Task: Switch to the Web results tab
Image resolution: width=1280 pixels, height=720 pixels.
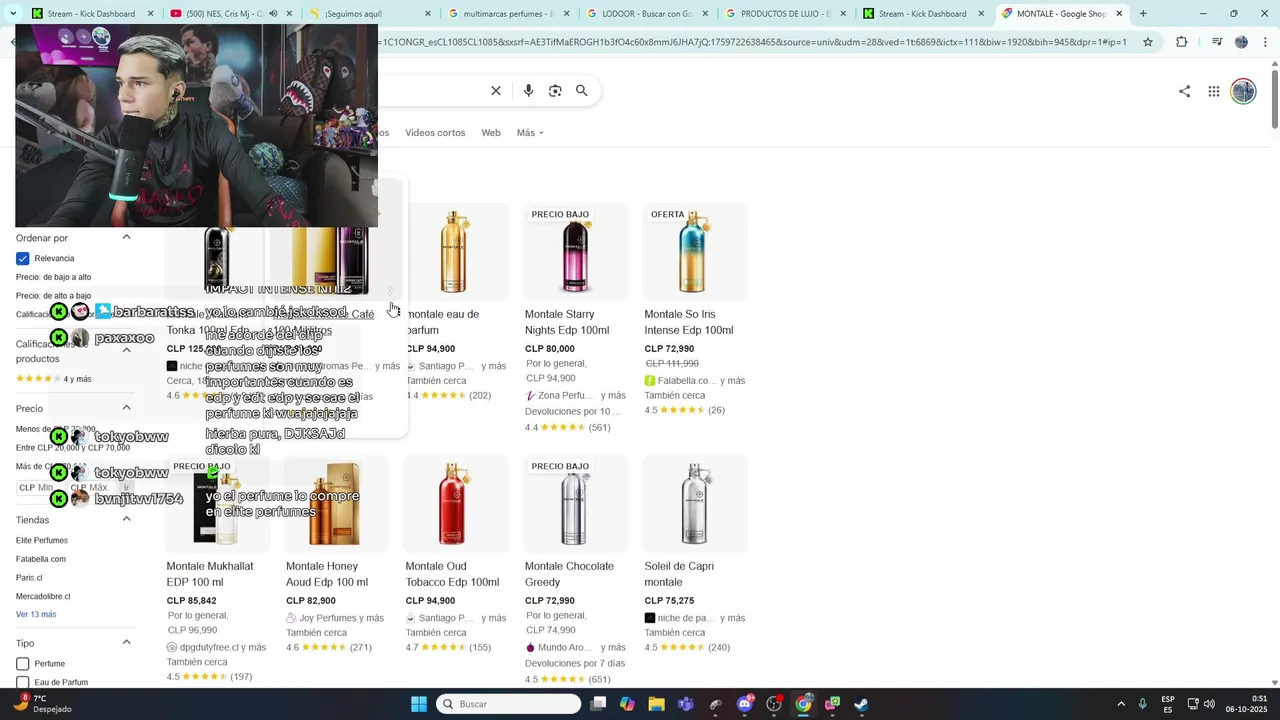Action: [491, 133]
